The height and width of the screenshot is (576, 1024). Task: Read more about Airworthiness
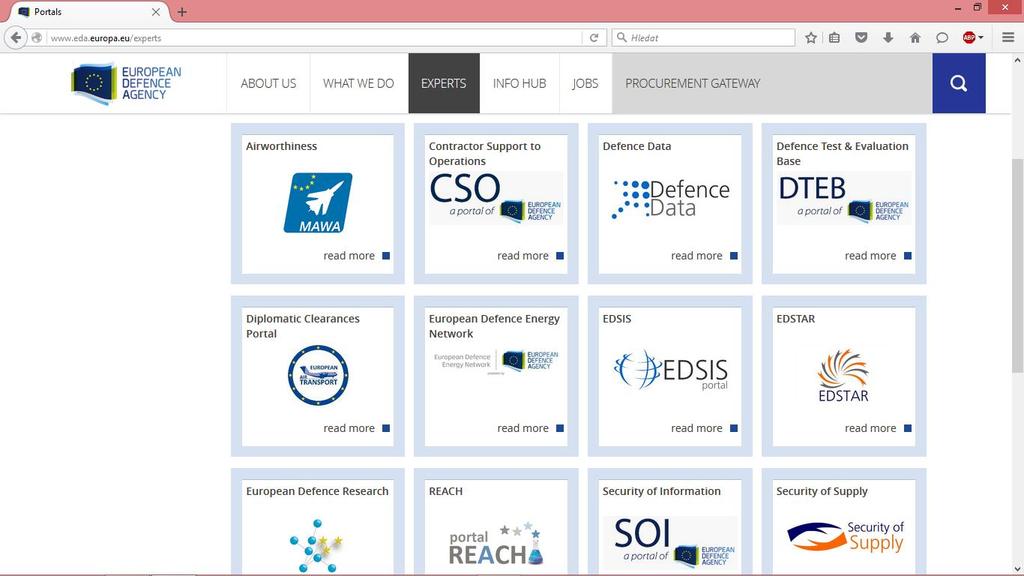tap(357, 256)
